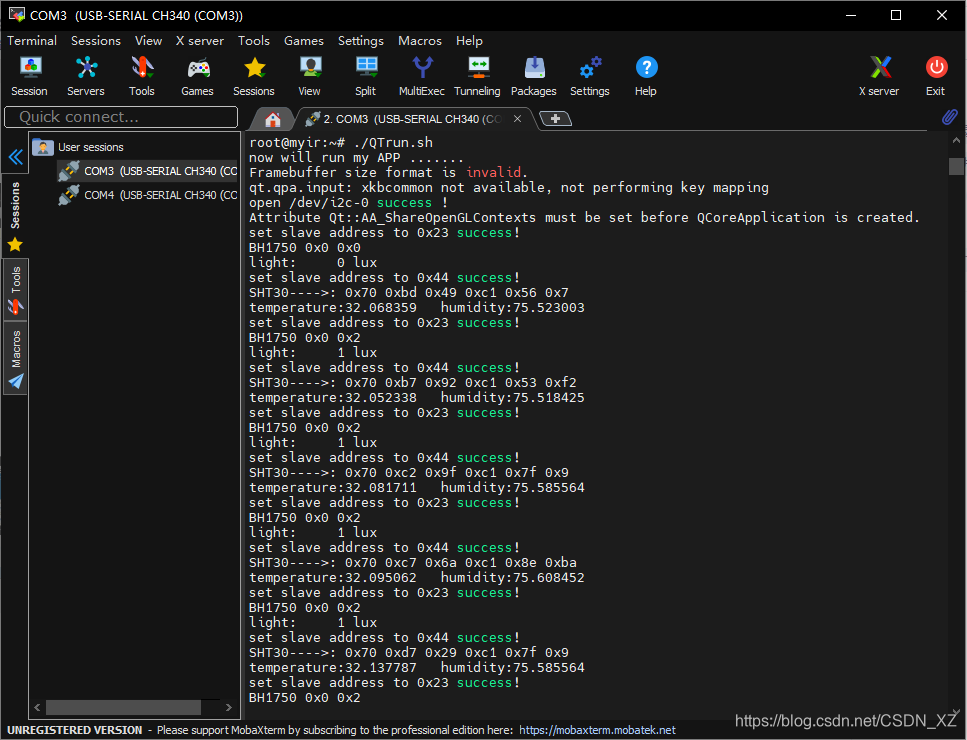Collapse the sidebar with double chevron
Viewport: 967px width, 740px height.
(16, 157)
